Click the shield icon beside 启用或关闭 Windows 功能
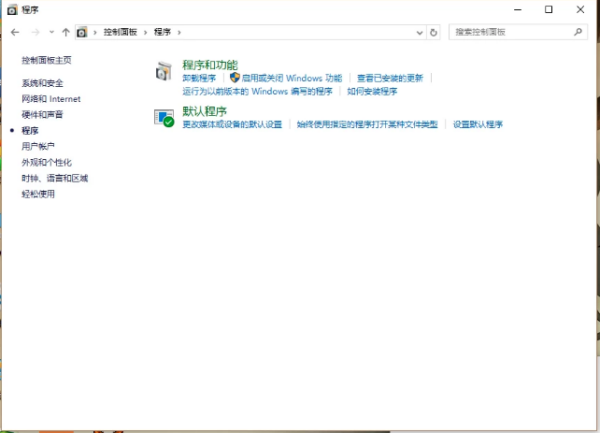This screenshot has height=433, width=600. point(235,78)
